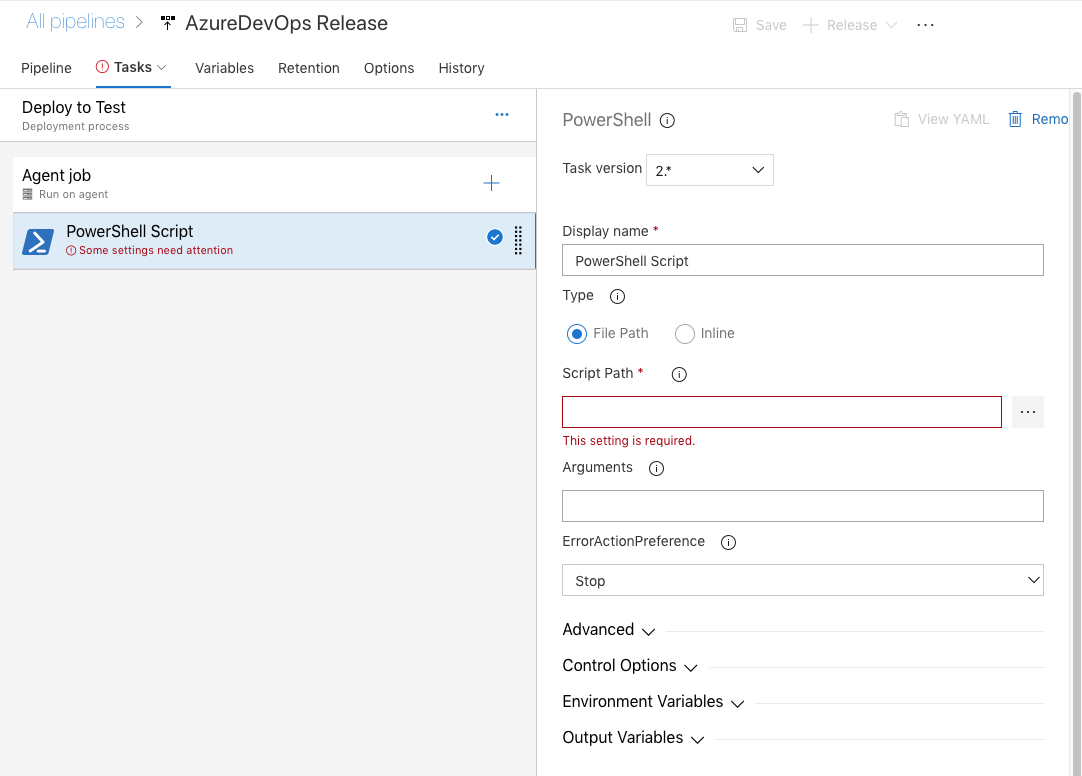Click the All pipelines breadcrumb link
The width and height of the screenshot is (1082, 776).
pos(75,22)
